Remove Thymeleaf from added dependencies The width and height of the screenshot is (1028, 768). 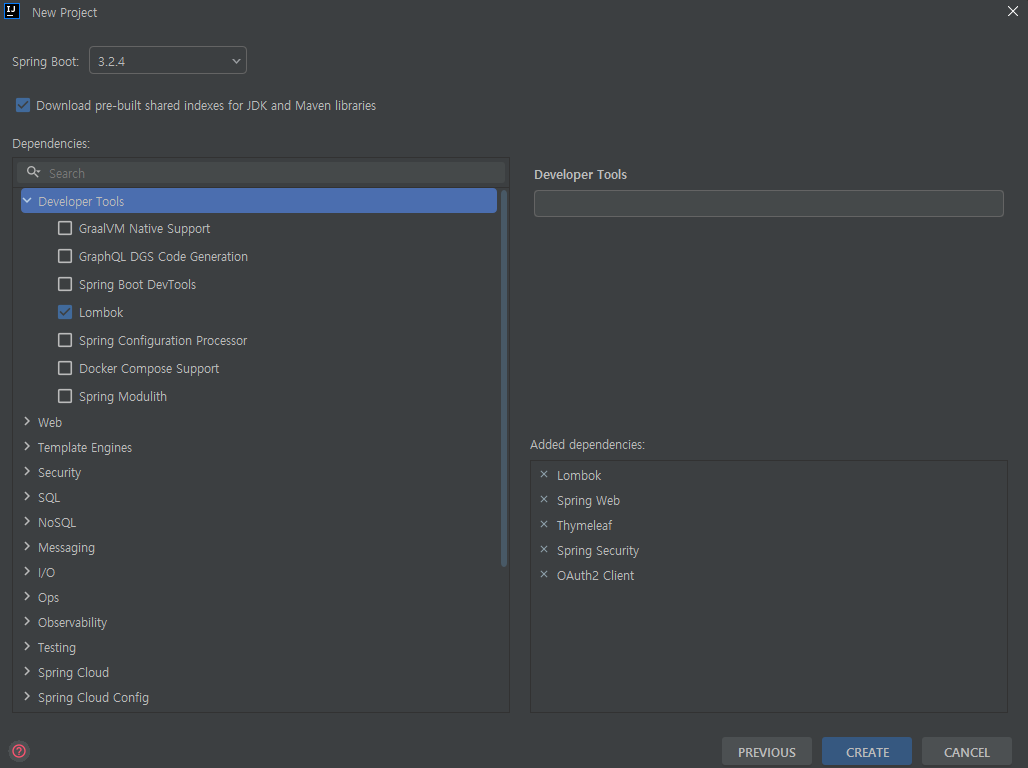[x=544, y=524]
